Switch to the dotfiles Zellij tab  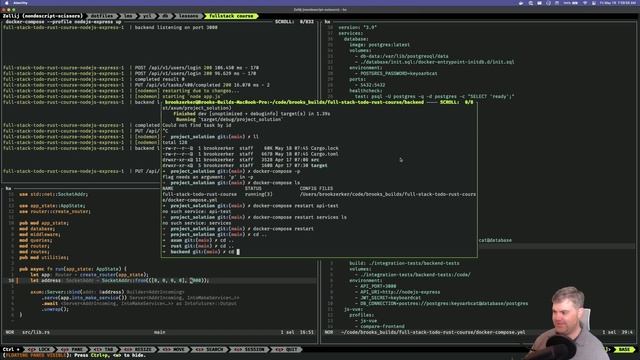click(x=102, y=16)
